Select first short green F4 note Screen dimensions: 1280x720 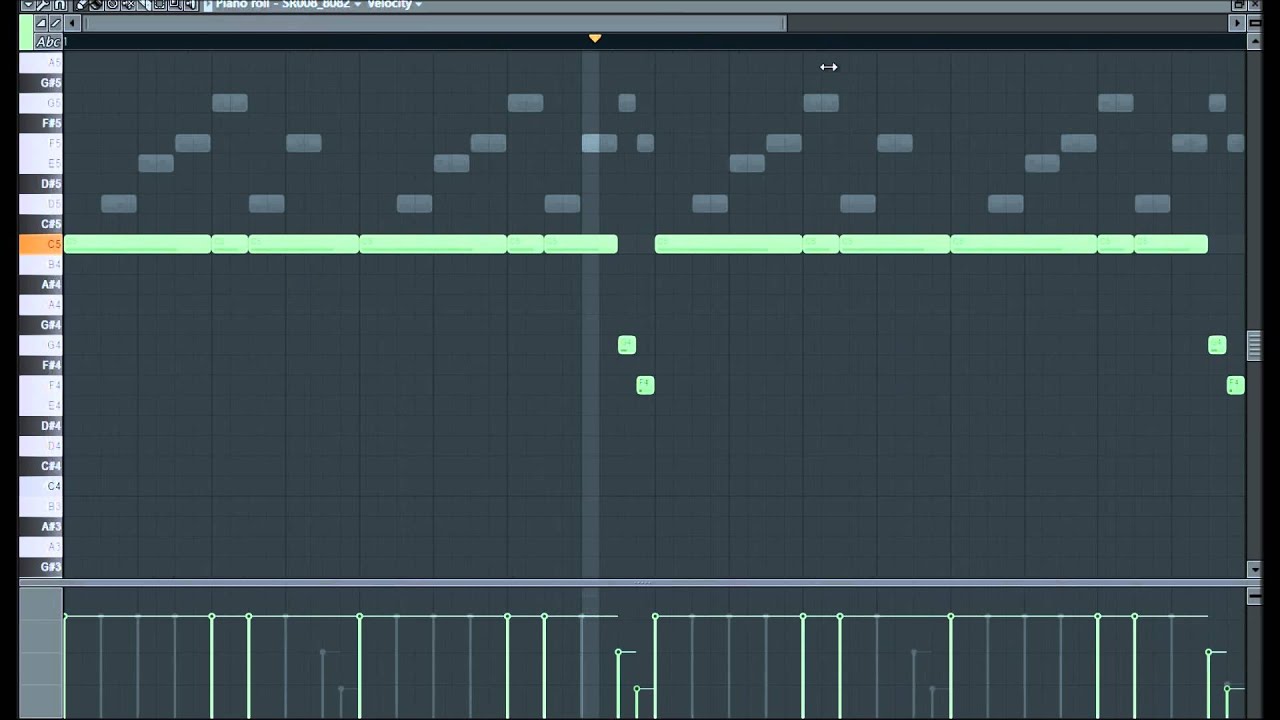click(645, 385)
